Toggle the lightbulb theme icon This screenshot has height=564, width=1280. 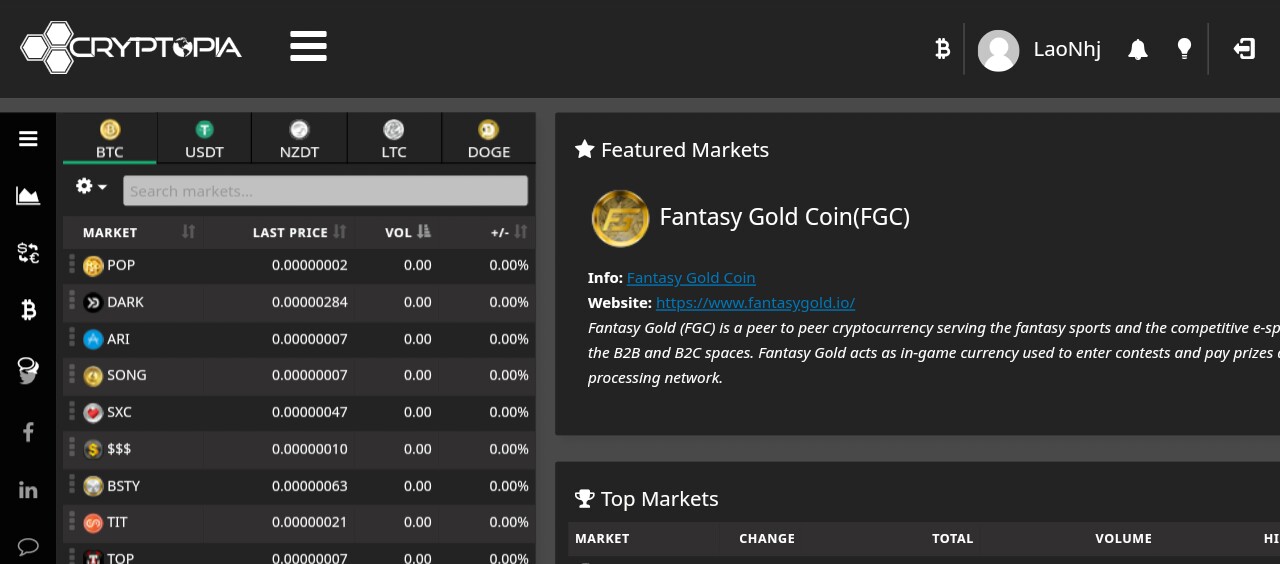point(1184,49)
